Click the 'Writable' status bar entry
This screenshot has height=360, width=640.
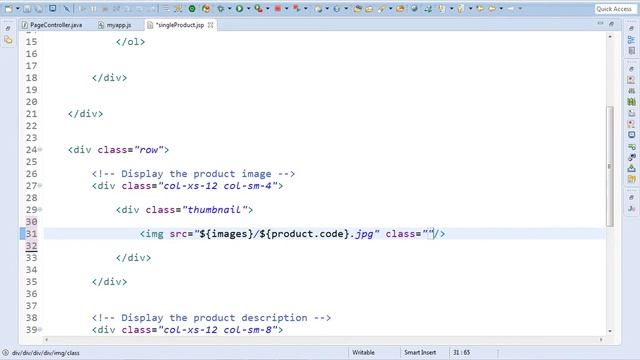(x=363, y=352)
